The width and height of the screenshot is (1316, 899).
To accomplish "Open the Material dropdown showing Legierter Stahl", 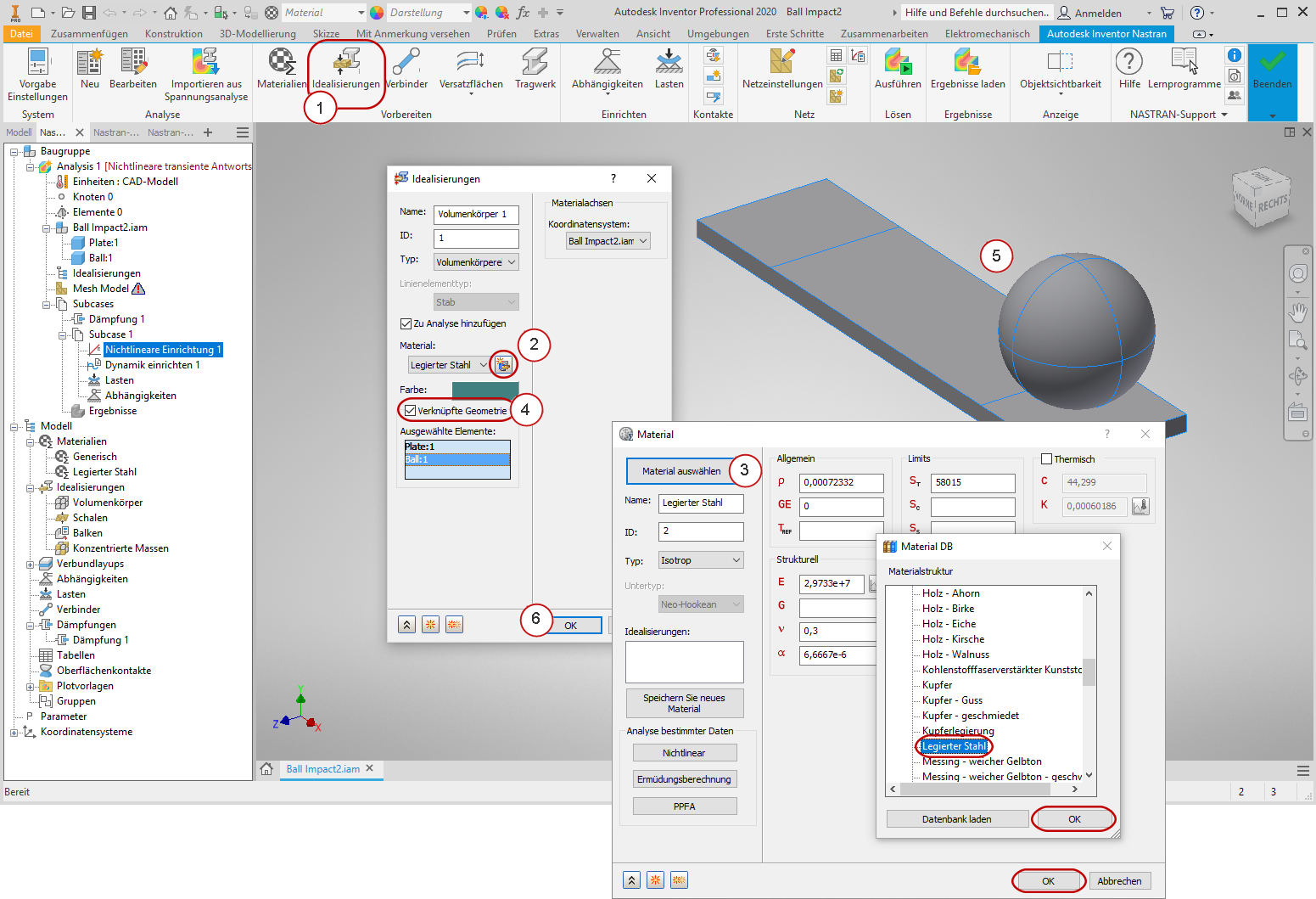I will (449, 365).
